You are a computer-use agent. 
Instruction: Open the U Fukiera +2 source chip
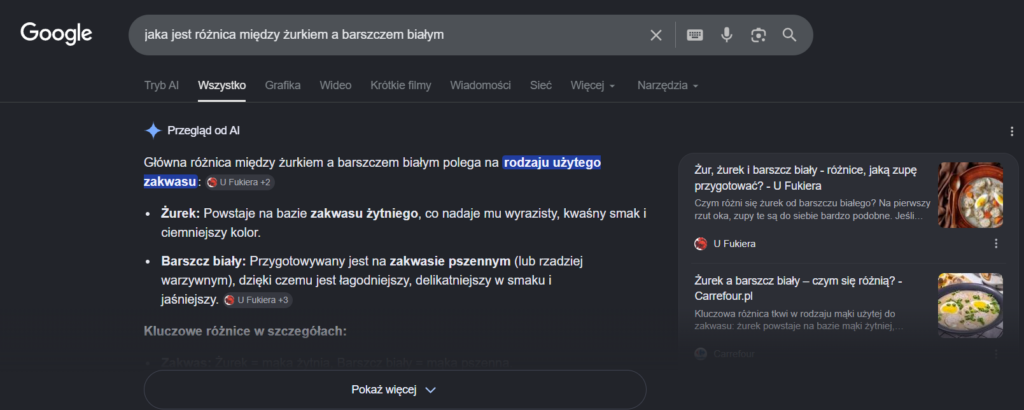point(240,183)
